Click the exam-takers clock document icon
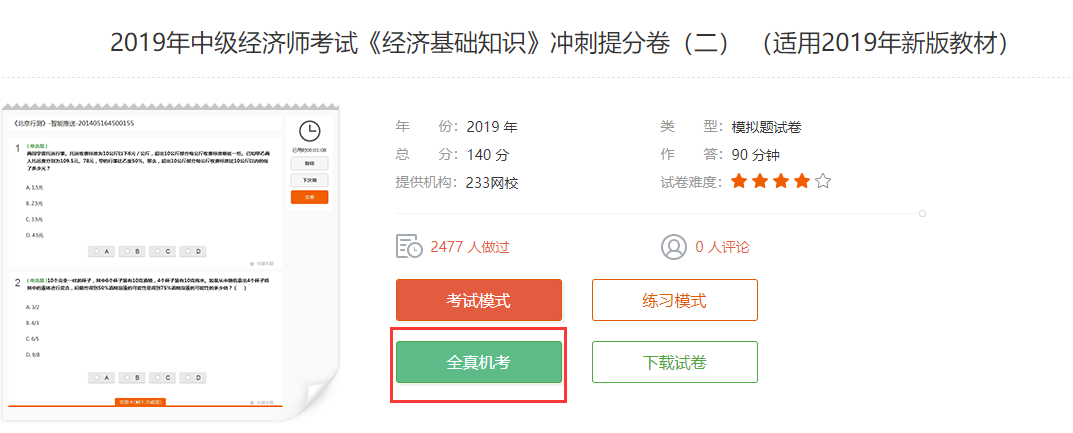Screen dimensions: 1073x433 point(409,247)
